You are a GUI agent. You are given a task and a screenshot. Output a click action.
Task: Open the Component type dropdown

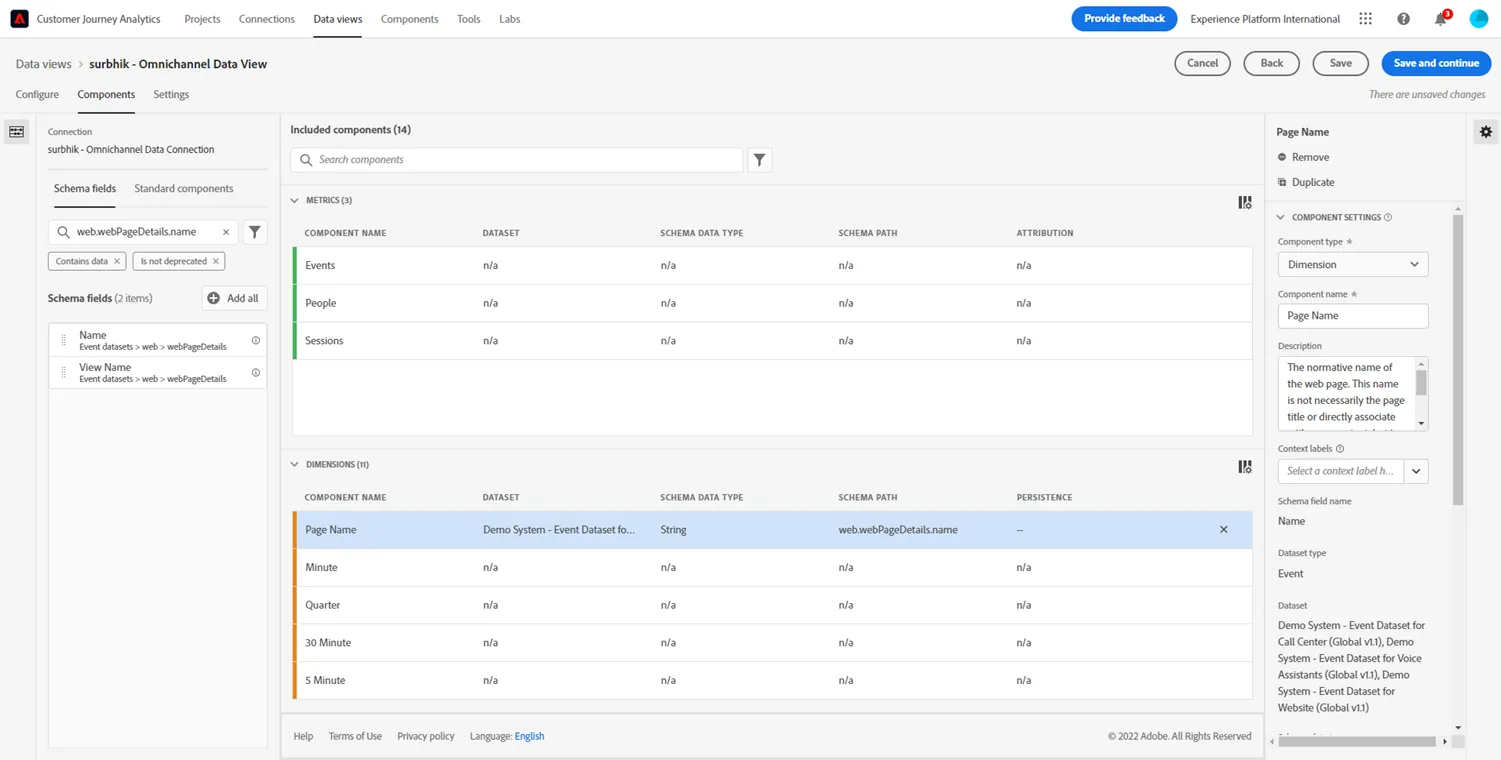(1353, 265)
